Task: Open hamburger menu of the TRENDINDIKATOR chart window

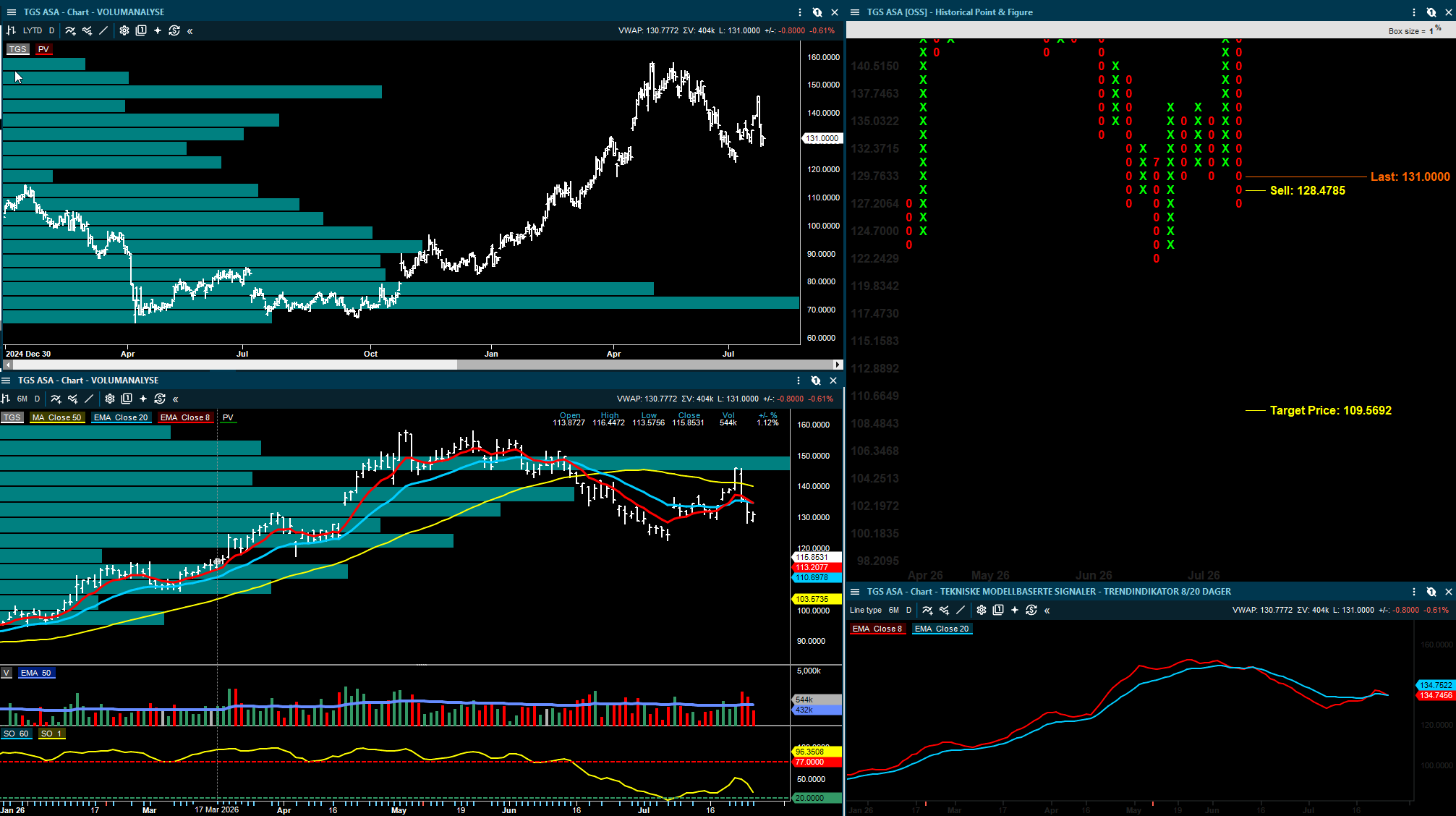Action: [x=855, y=592]
